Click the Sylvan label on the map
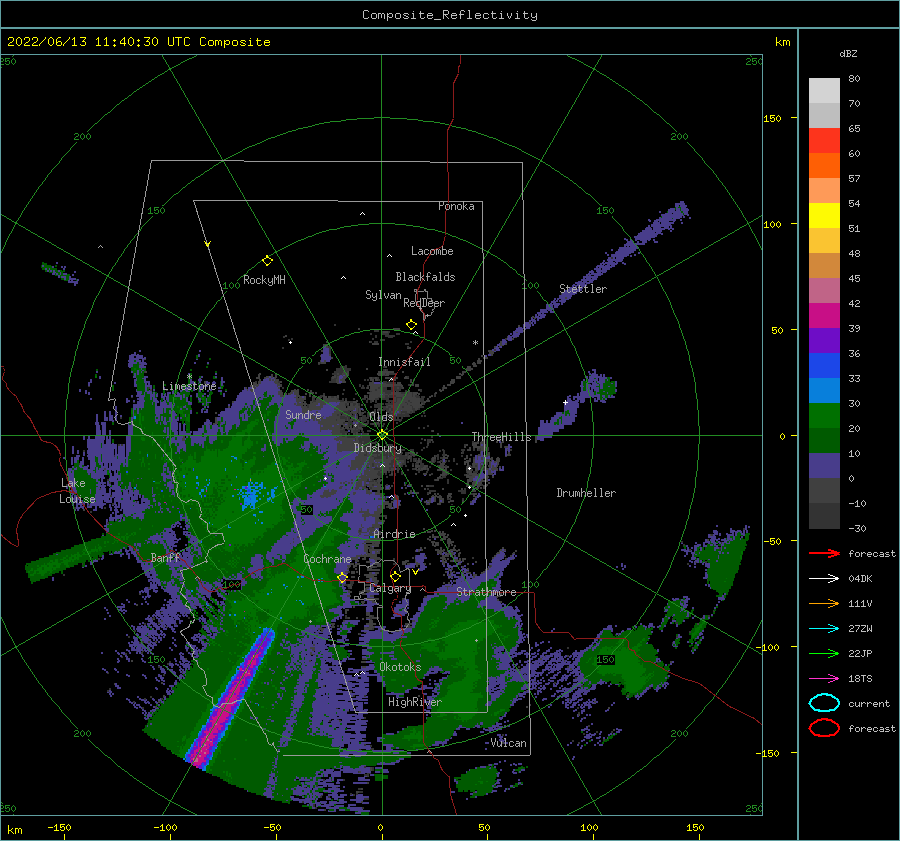900x841 pixels. (383, 295)
